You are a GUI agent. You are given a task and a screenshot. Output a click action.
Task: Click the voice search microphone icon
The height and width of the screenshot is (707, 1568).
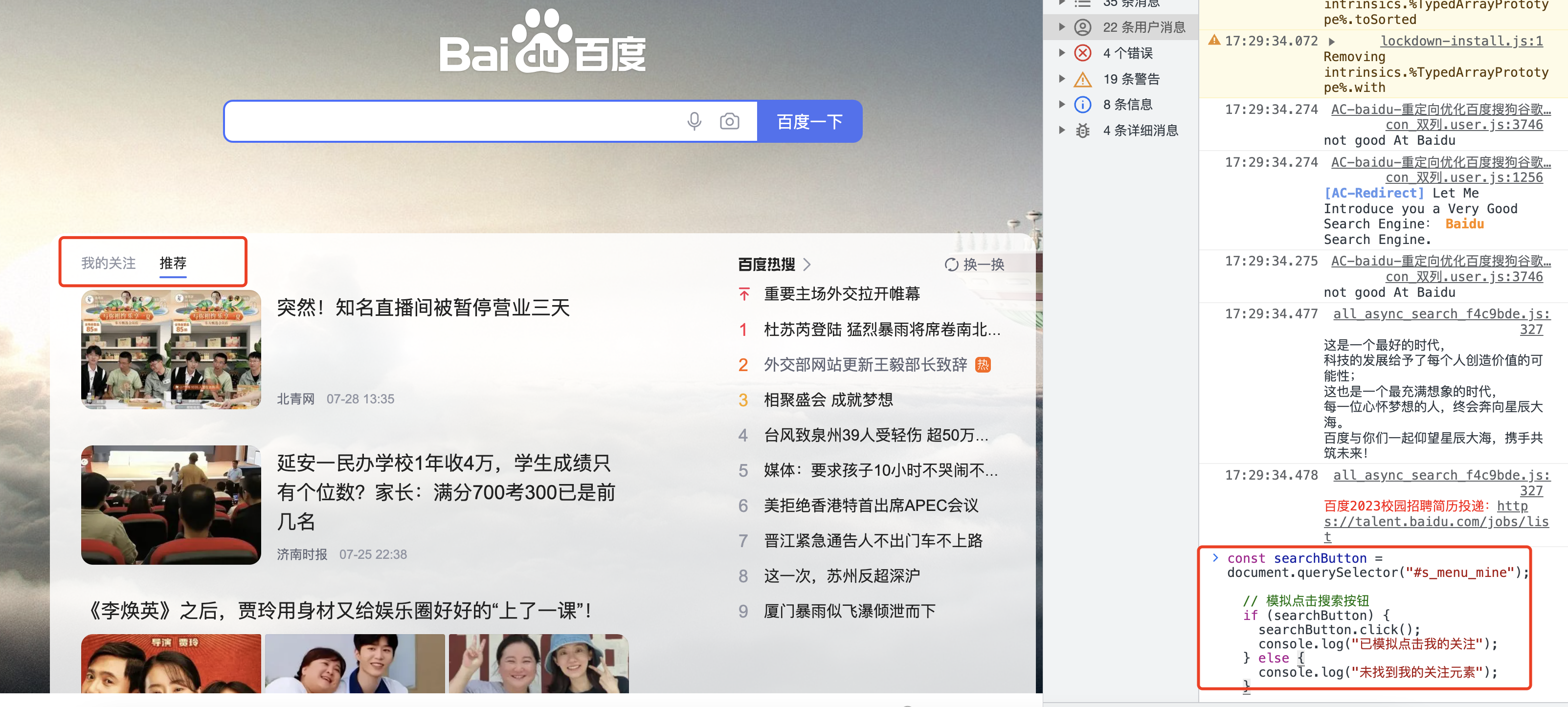[x=694, y=121]
